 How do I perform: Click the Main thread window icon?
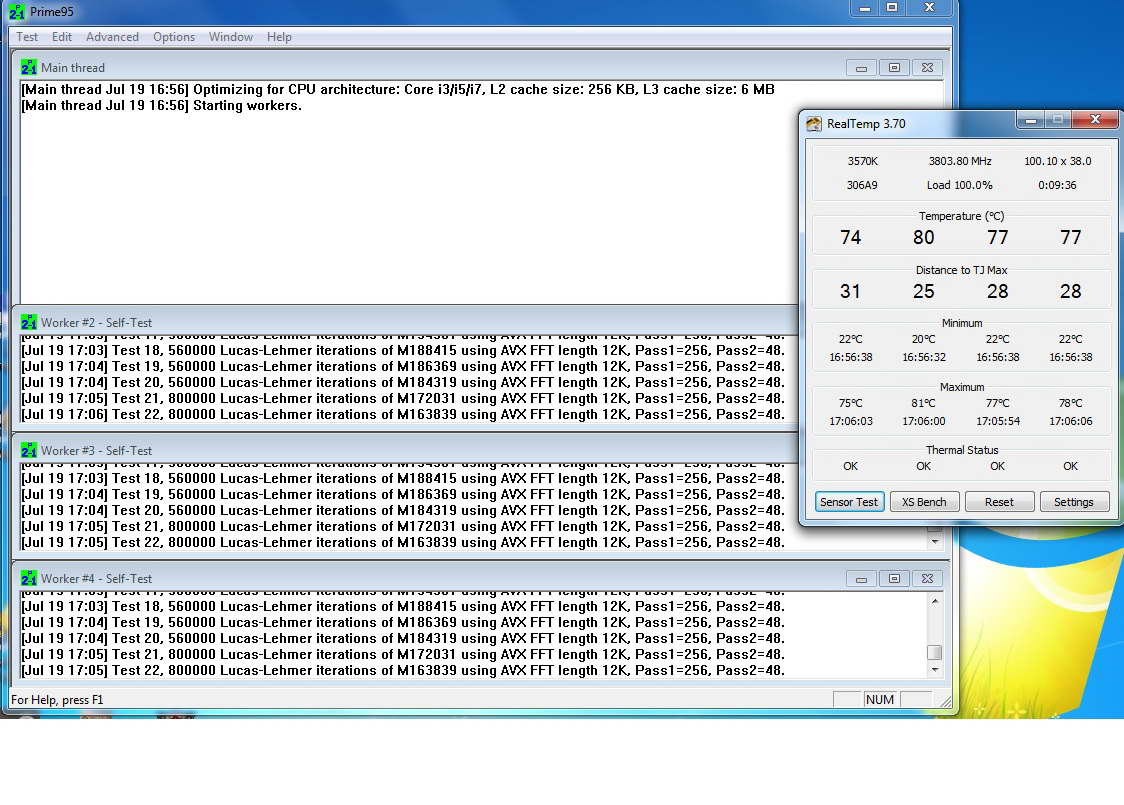[x=29, y=67]
